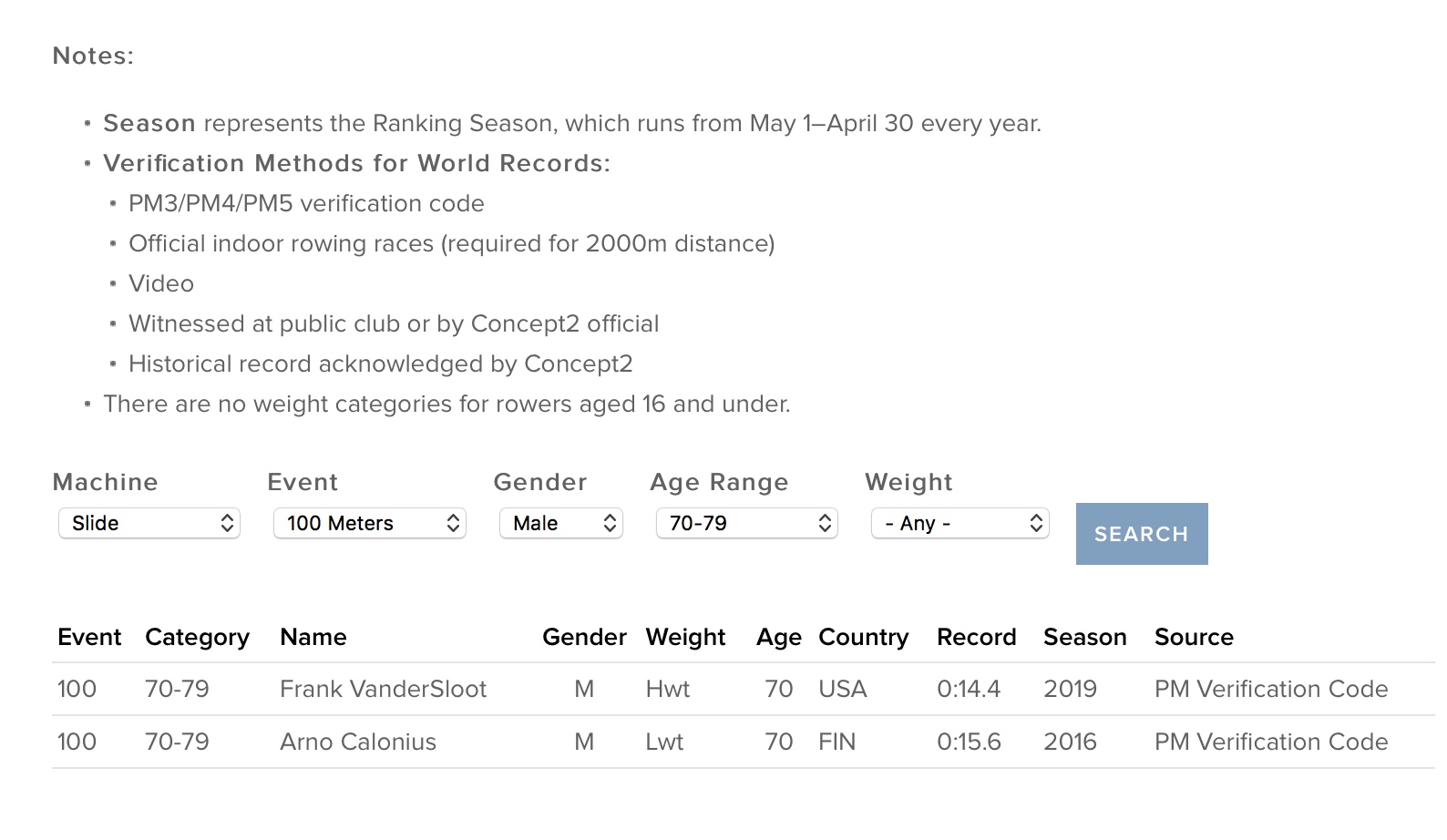Viewport: 1447px width, 840px height.
Task: Click the Category column header
Action: (x=197, y=637)
